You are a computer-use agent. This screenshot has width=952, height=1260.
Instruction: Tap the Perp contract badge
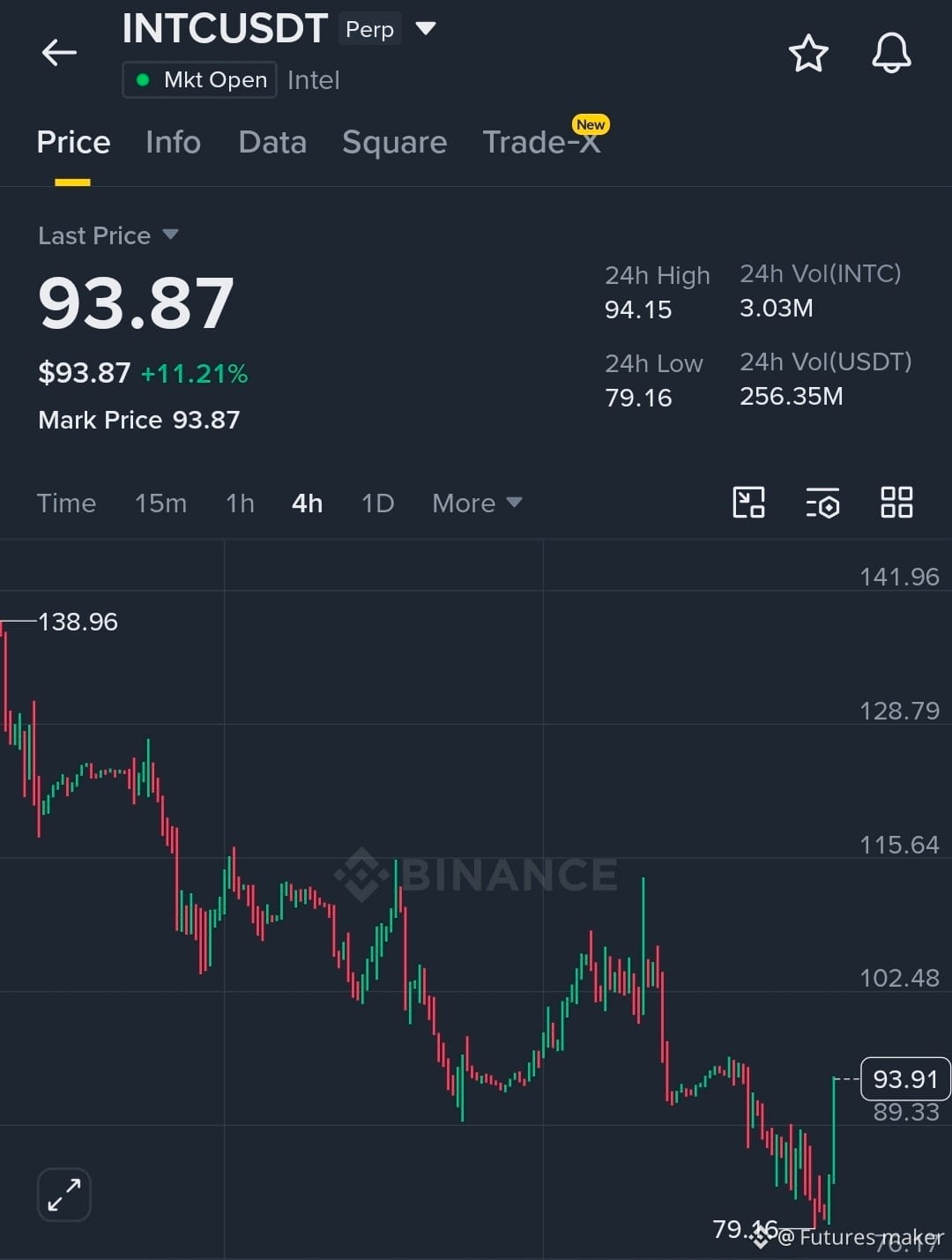369,29
